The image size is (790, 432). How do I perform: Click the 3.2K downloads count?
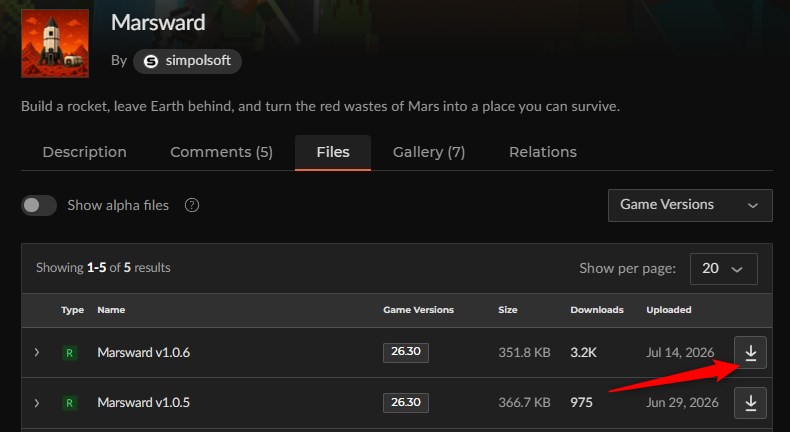(x=583, y=352)
